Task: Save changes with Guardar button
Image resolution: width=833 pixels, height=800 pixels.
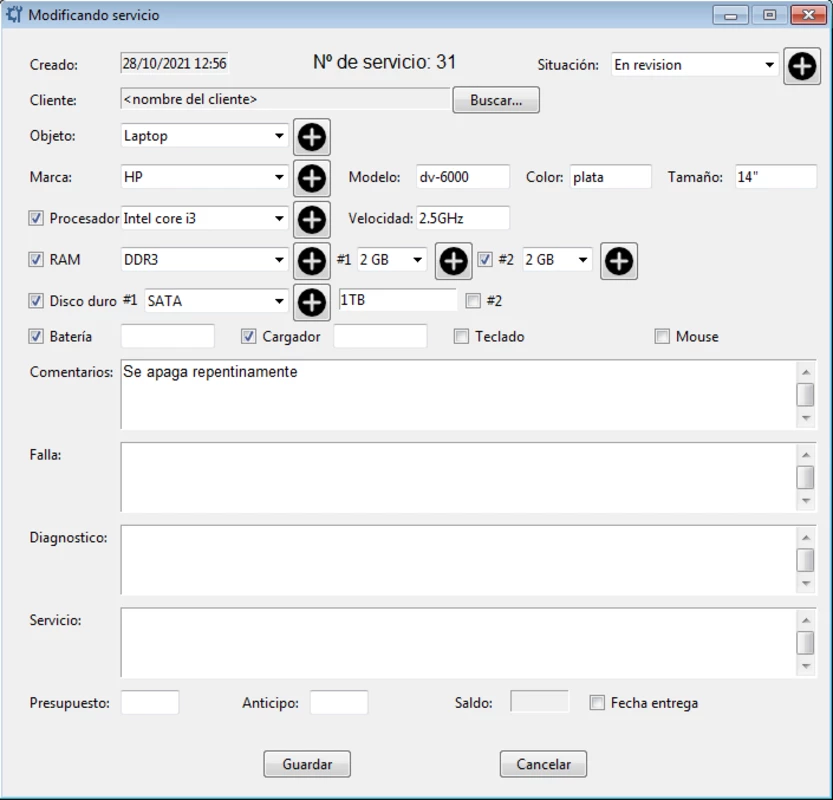Action: tap(307, 764)
